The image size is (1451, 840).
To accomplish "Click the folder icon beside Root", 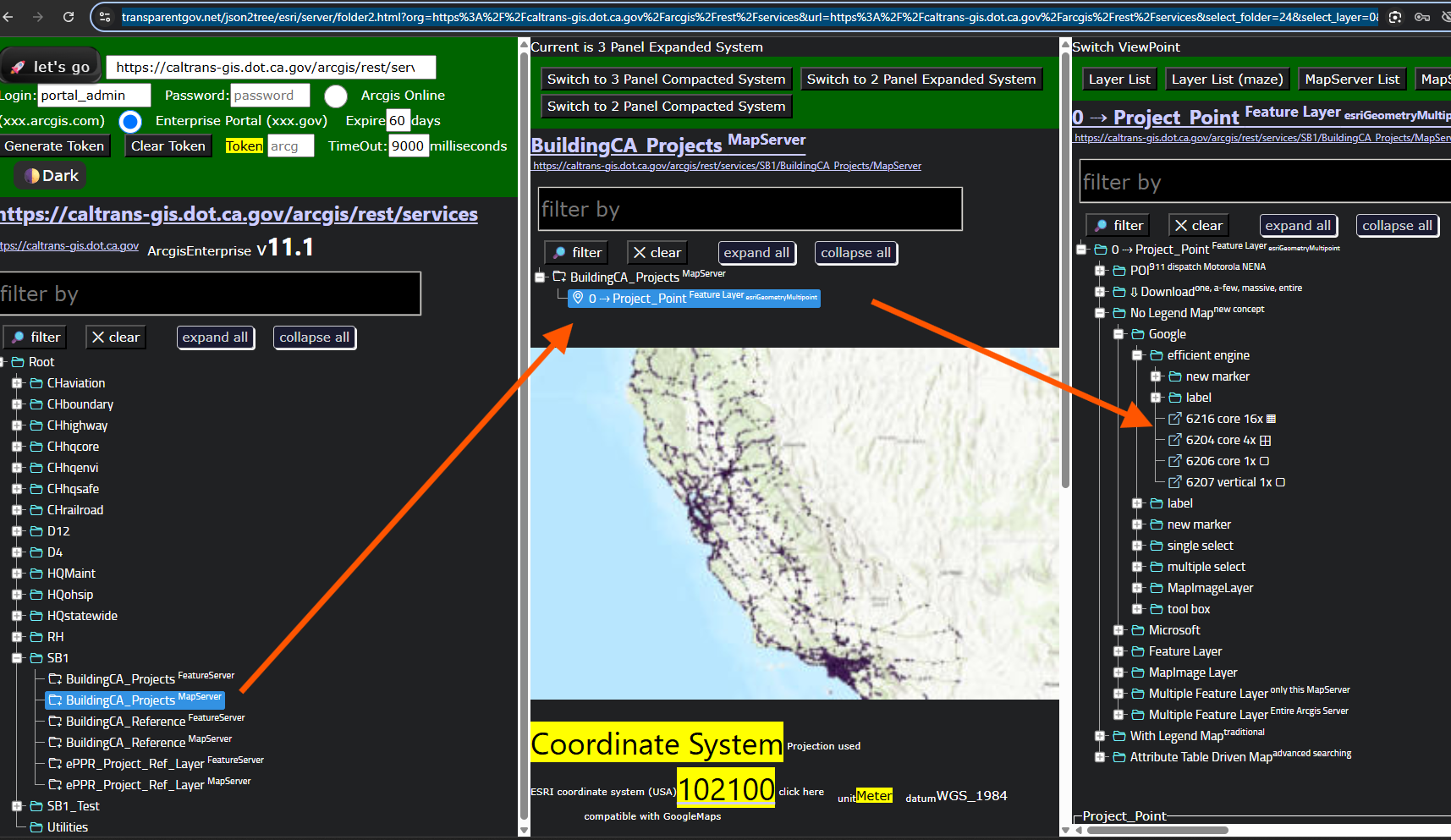I will [x=18, y=362].
